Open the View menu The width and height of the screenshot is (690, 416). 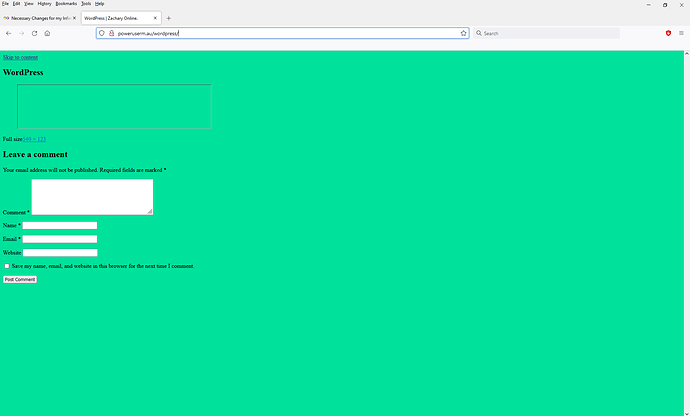coord(29,4)
